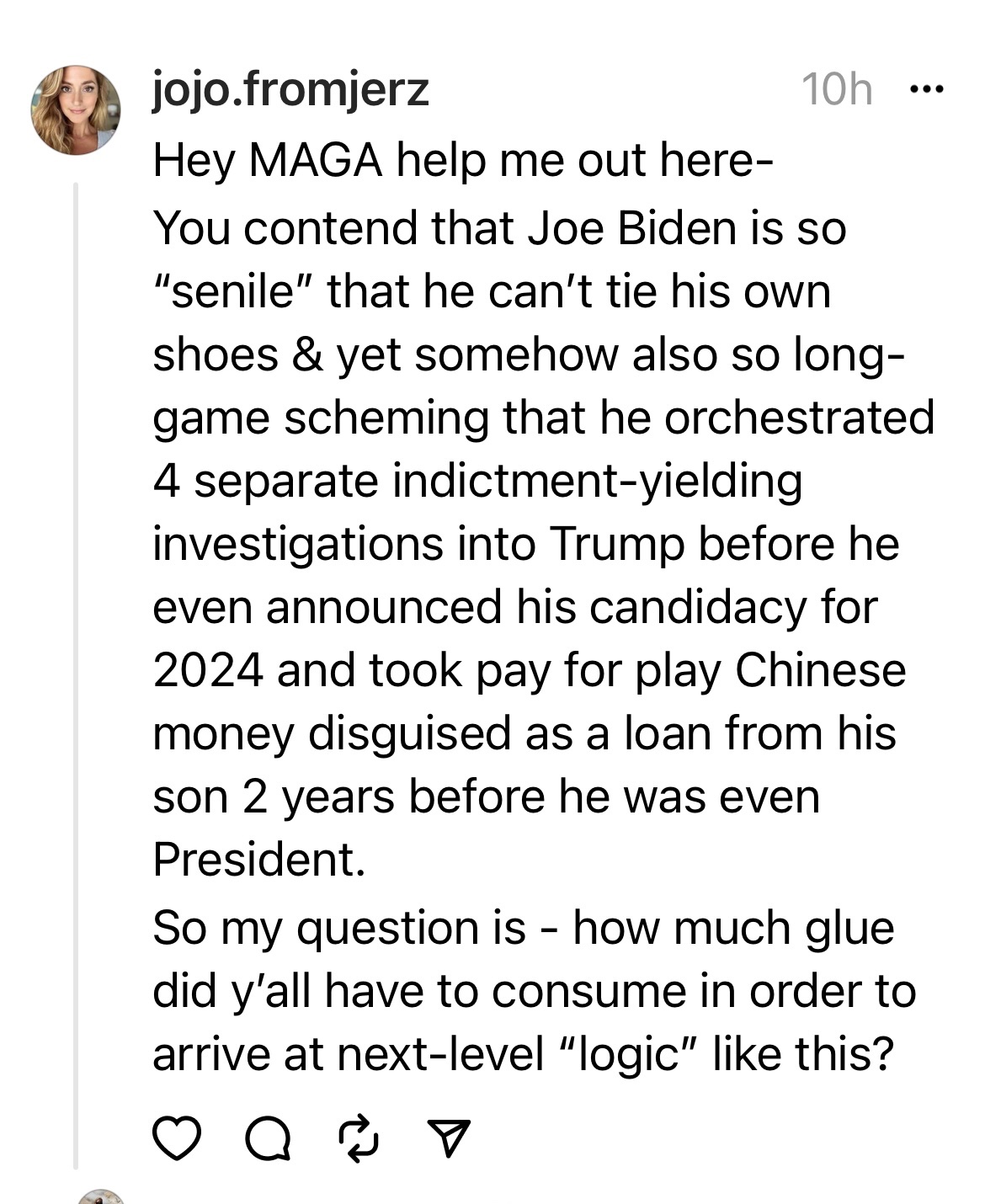This screenshot has width=985, height=1204.
Task: Like the post with the heart icon
Action: [178, 1138]
